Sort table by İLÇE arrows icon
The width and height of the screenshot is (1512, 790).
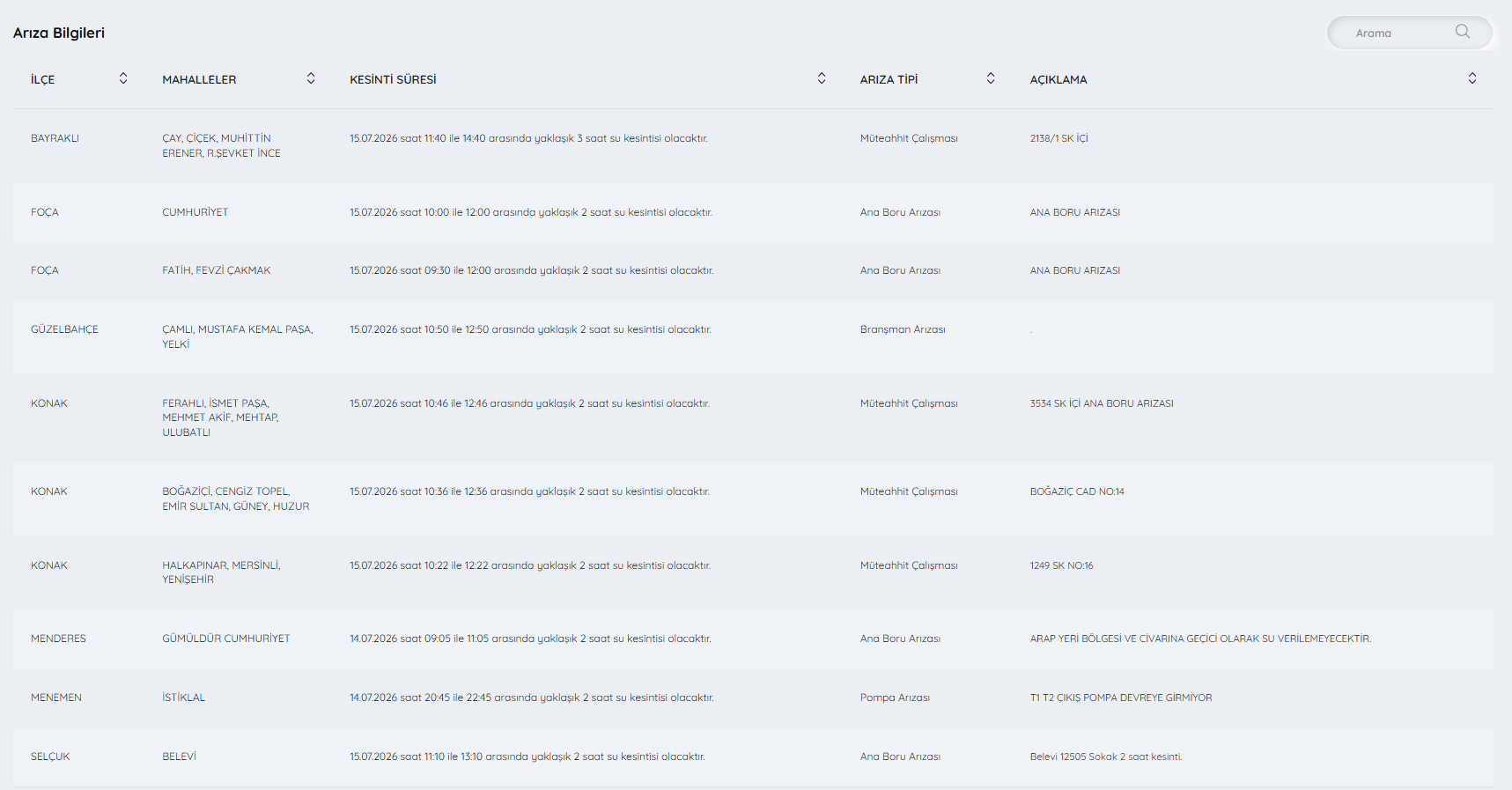pos(123,78)
